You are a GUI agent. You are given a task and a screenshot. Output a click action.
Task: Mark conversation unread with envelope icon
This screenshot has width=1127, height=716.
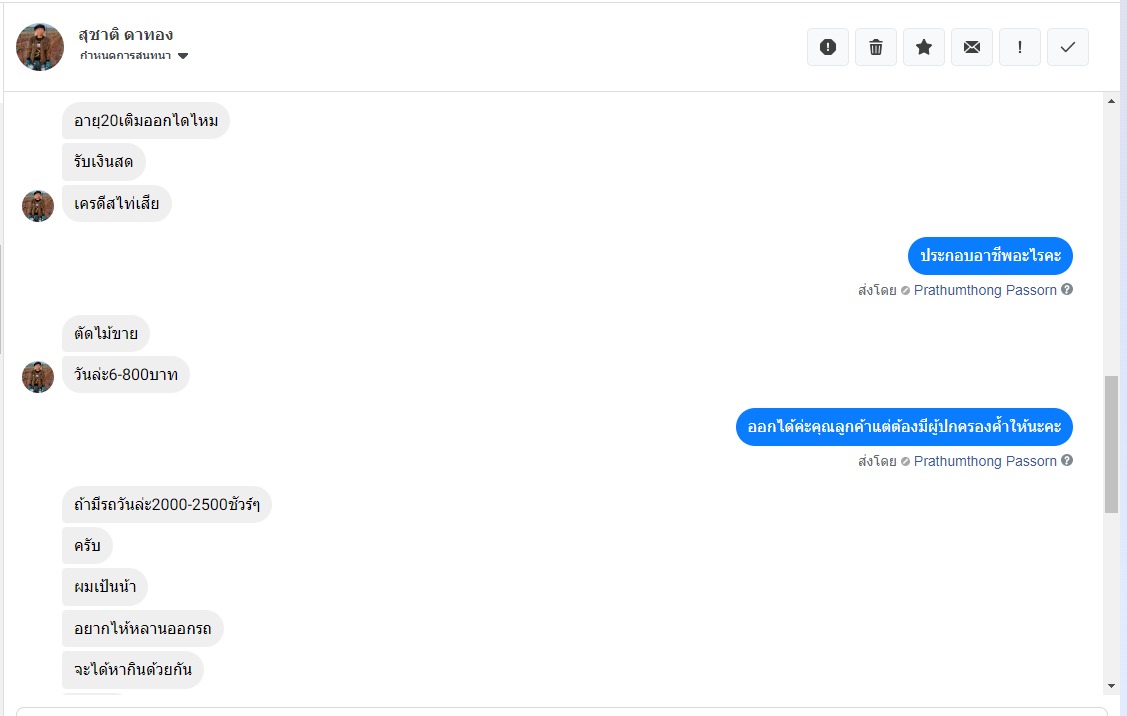972,47
